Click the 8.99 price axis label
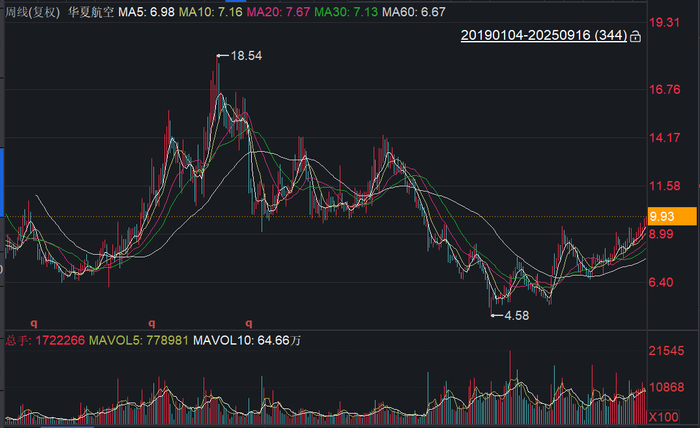This screenshot has height=428, width=700. click(x=661, y=234)
